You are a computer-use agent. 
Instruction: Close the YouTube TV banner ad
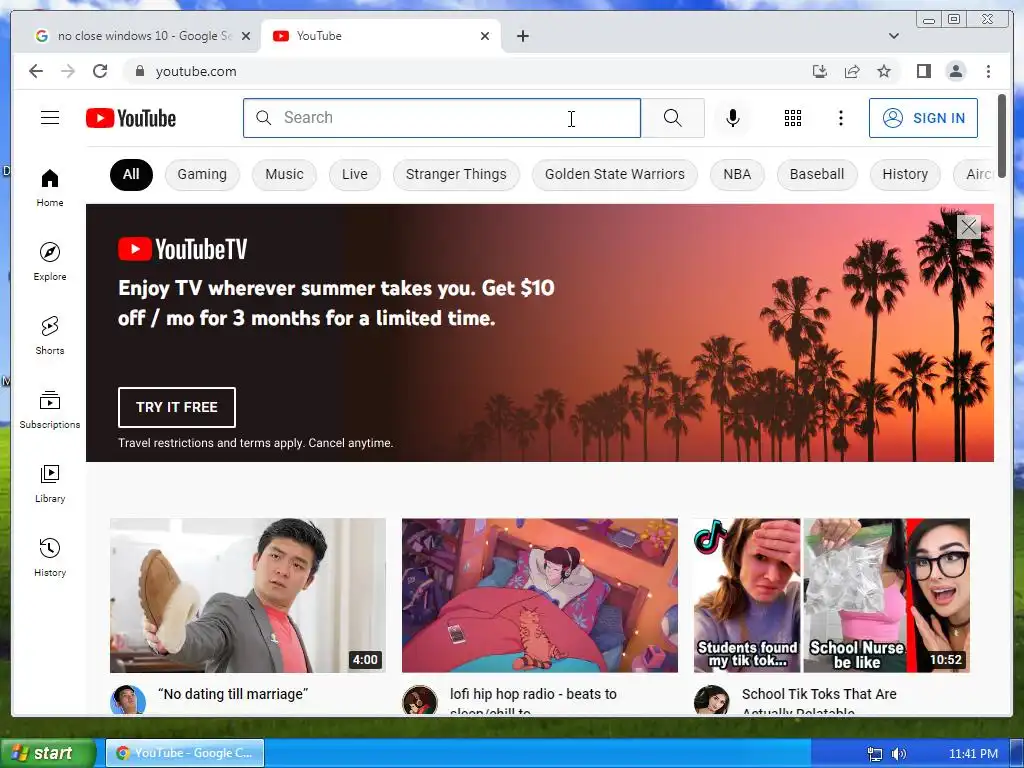968,227
